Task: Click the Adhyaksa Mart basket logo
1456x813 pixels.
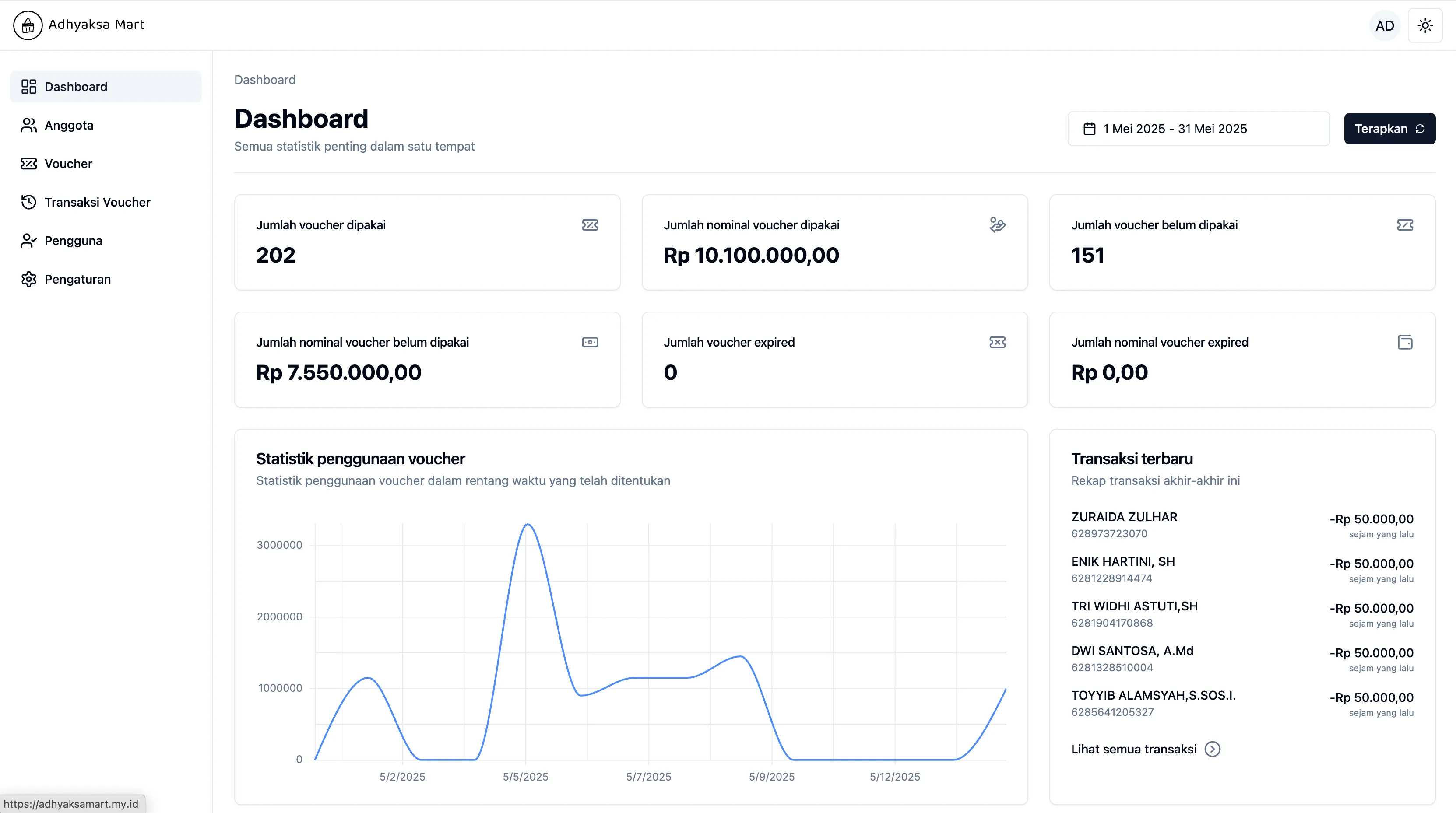Action: [28, 25]
